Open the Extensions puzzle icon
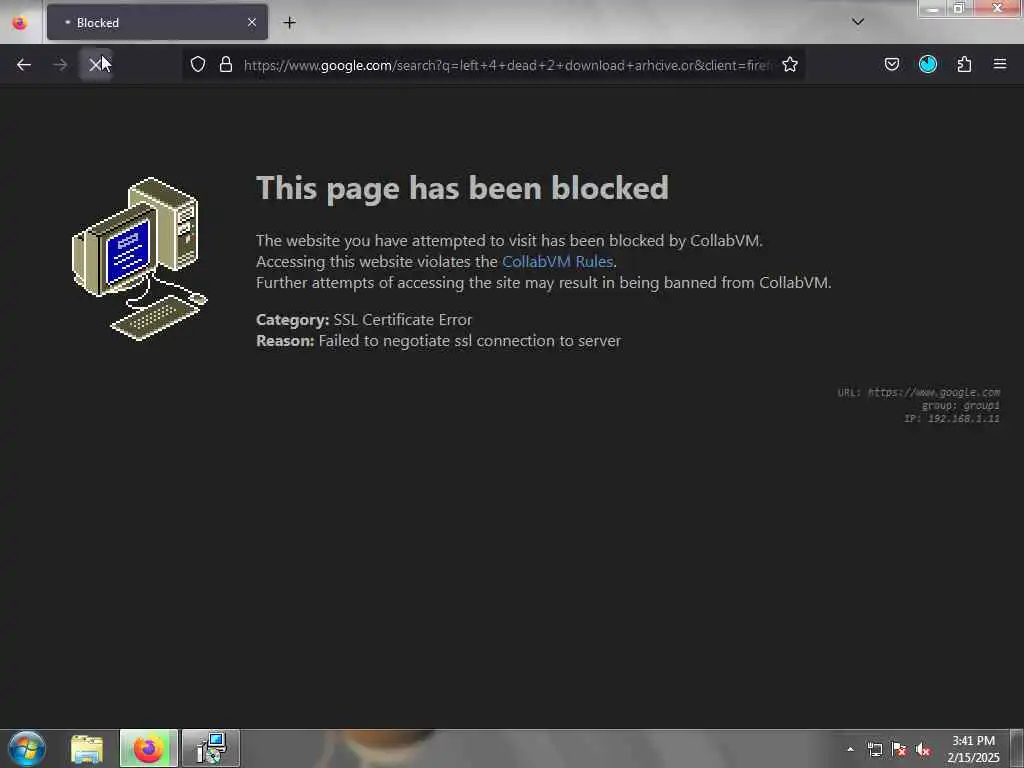Screen dimensions: 1024x768 tap(965, 64)
